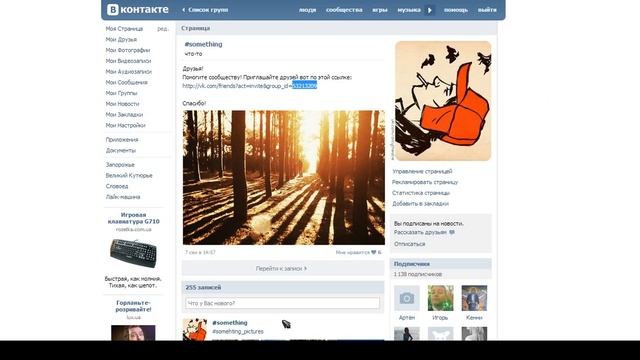The image size is (640, 360).
Task: Click the post timestamp 7 сен
Action: click(200, 253)
